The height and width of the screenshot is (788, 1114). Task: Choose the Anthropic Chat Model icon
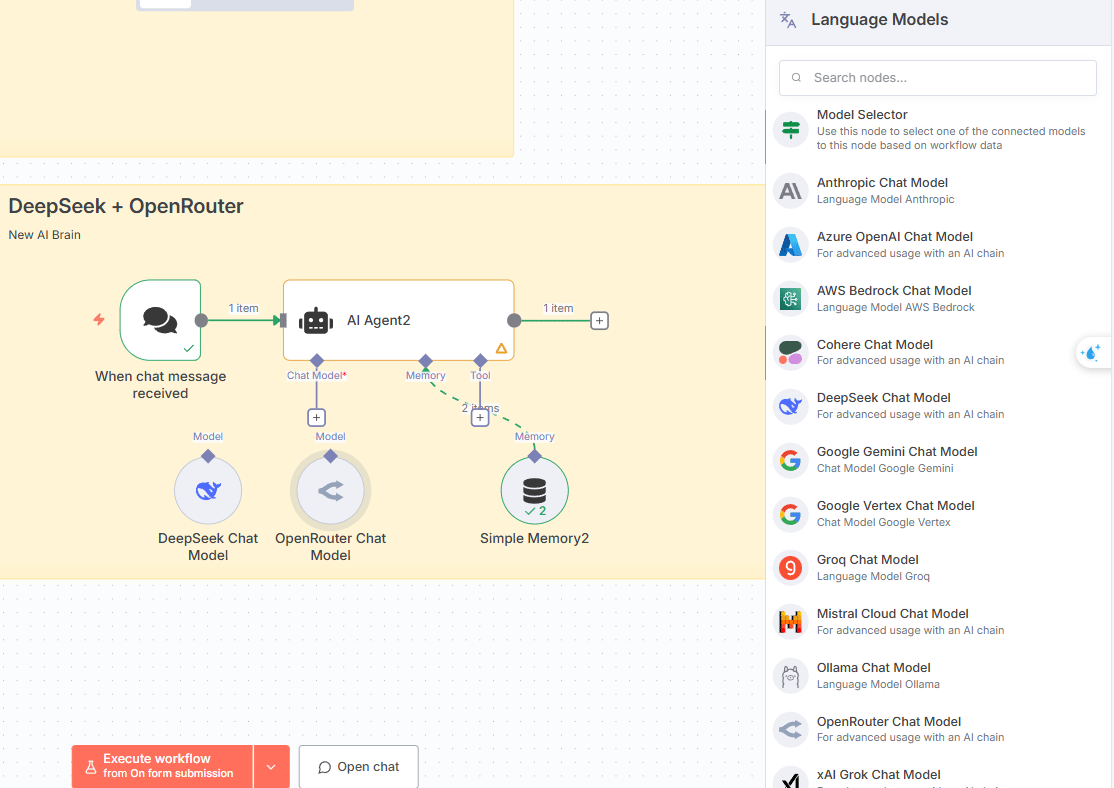point(791,190)
